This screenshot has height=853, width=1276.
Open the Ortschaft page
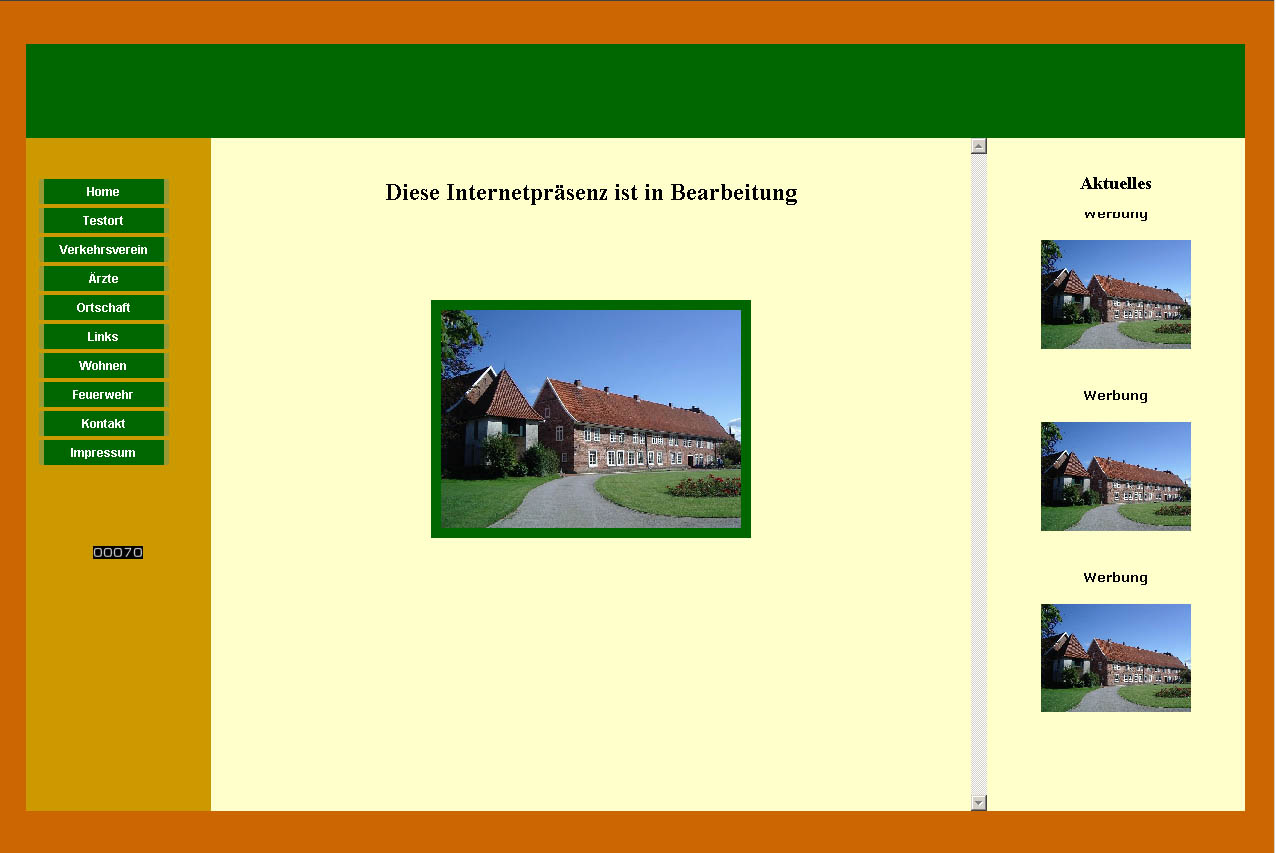(x=103, y=307)
